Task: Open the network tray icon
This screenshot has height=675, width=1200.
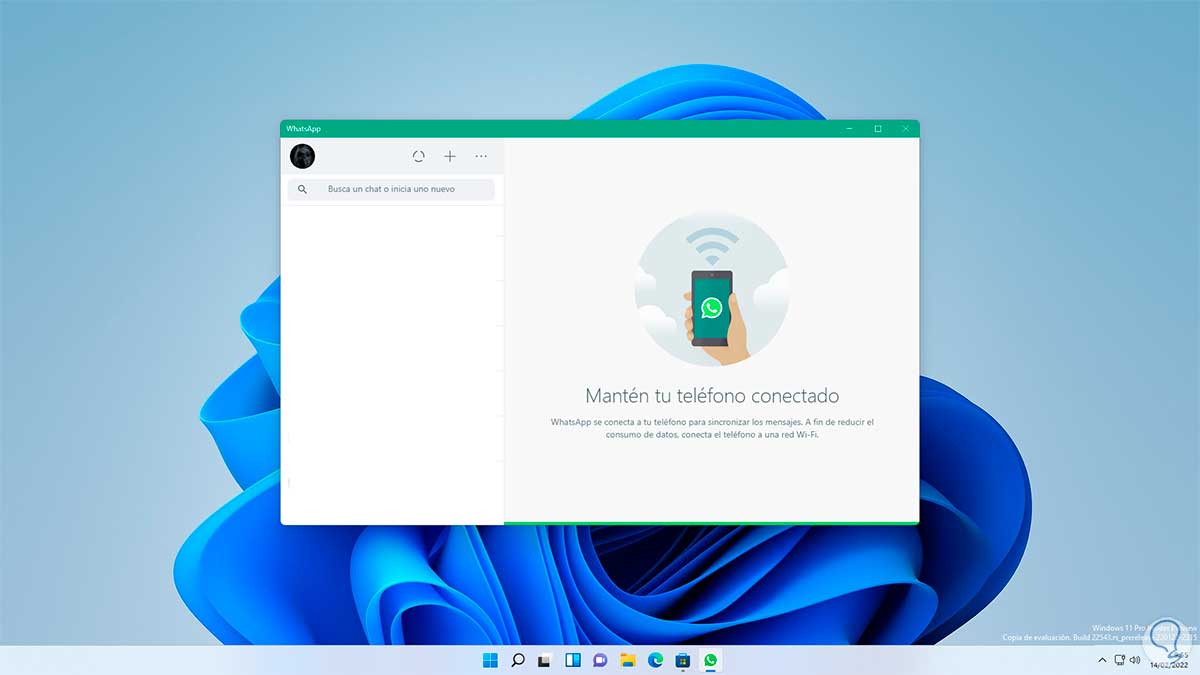Action: (1121, 660)
